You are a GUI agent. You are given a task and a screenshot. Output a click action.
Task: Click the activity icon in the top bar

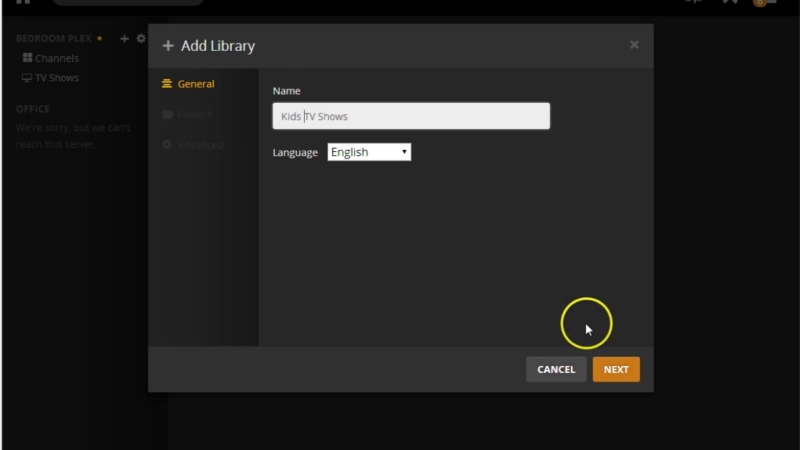694,3
